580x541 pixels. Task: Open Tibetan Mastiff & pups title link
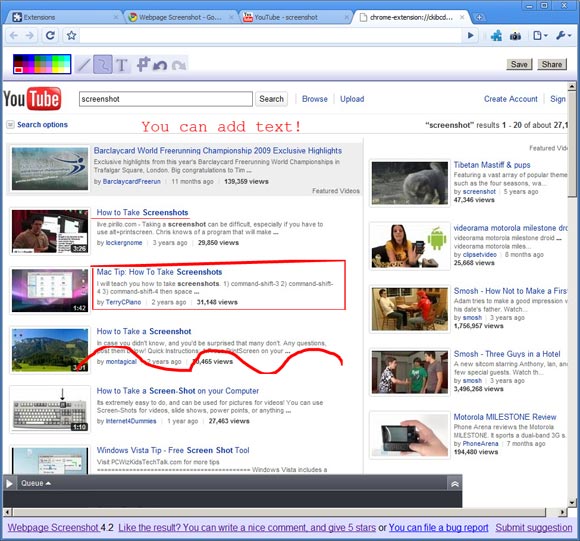pyautogui.click(x=492, y=165)
